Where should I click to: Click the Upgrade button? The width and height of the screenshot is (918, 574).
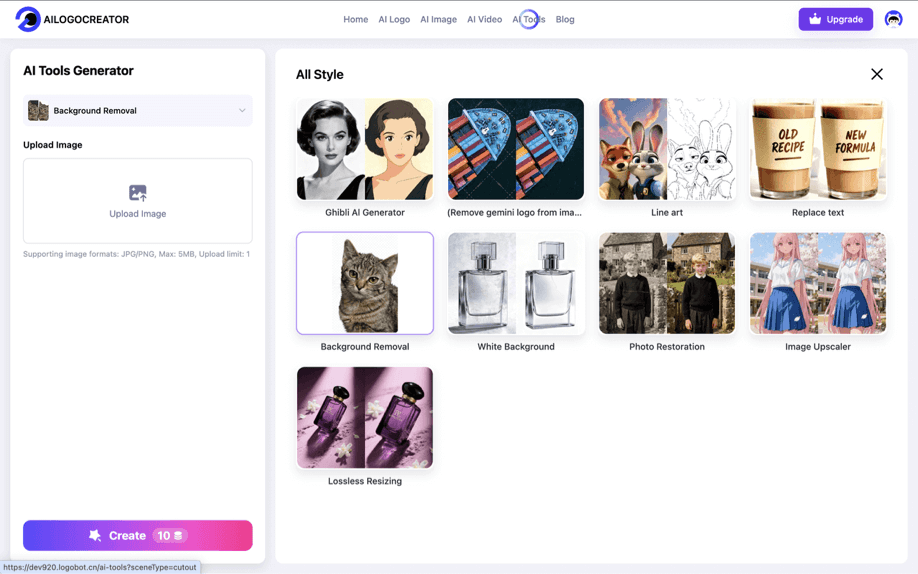pos(835,19)
